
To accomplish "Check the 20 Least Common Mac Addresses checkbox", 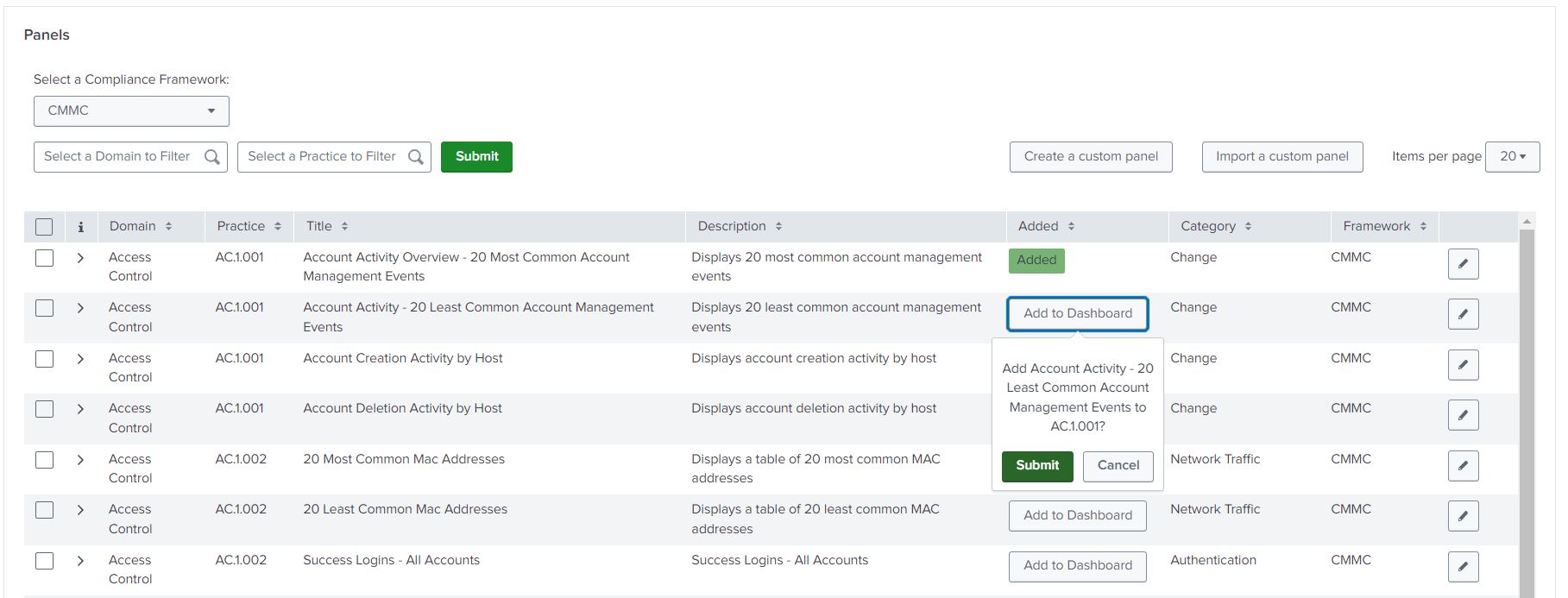I will pyautogui.click(x=44, y=510).
